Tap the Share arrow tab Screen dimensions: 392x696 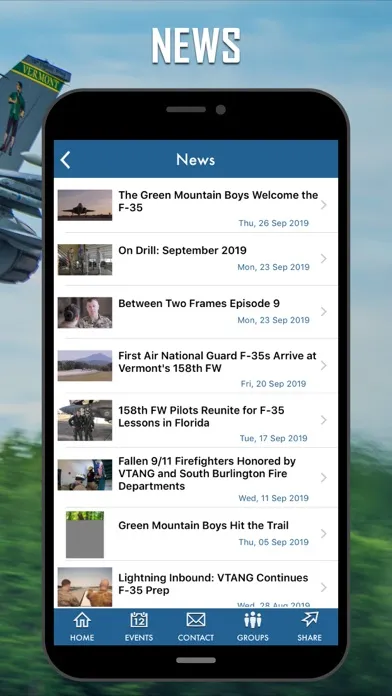coord(309,627)
